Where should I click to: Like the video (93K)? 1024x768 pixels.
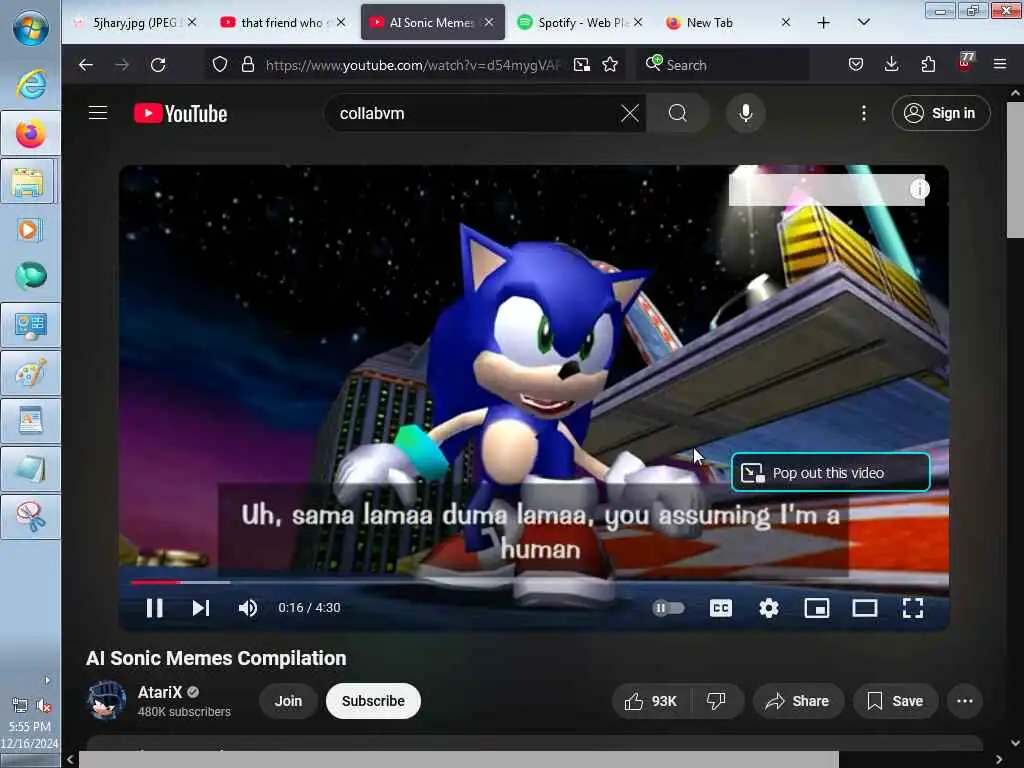point(651,701)
